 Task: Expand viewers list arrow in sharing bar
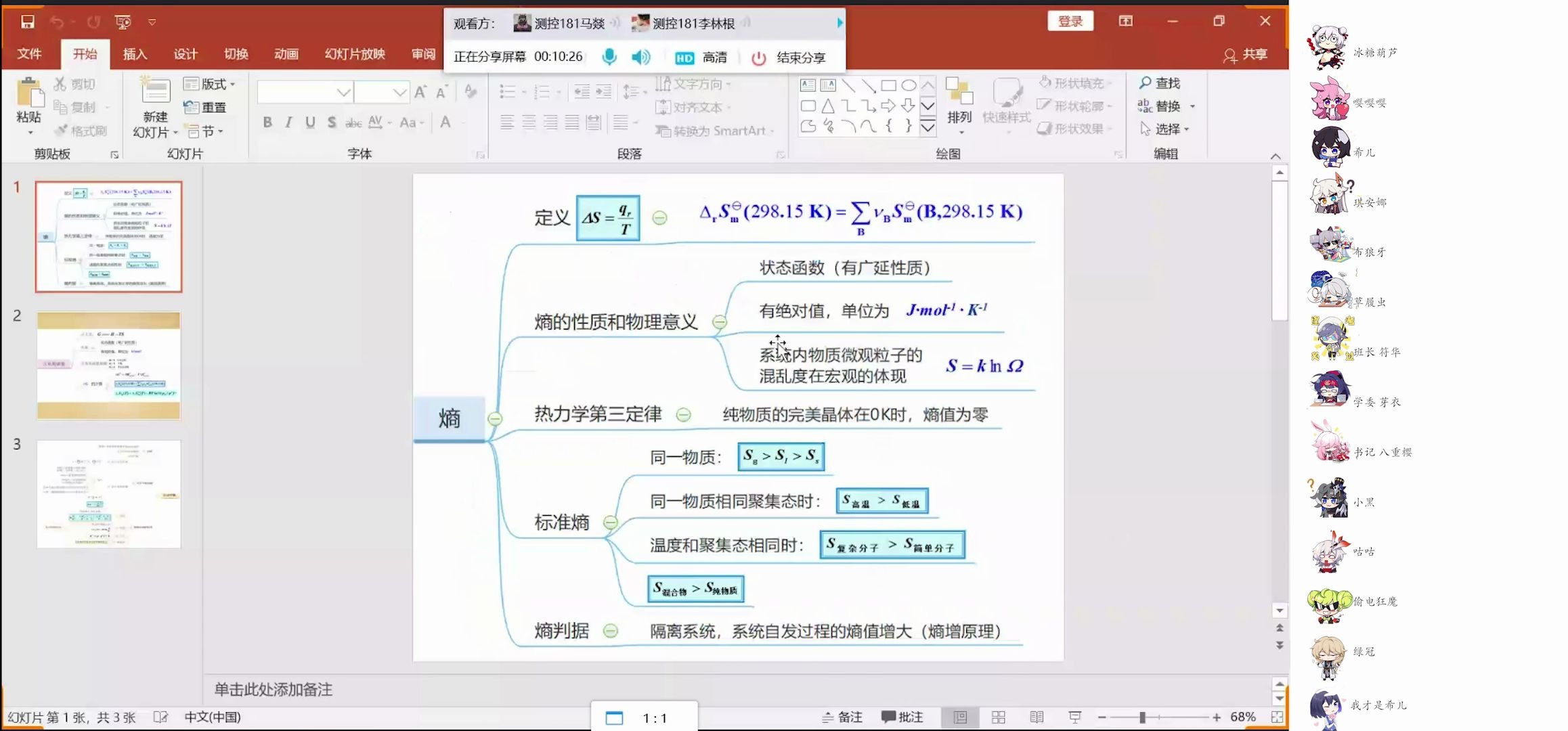coord(840,23)
